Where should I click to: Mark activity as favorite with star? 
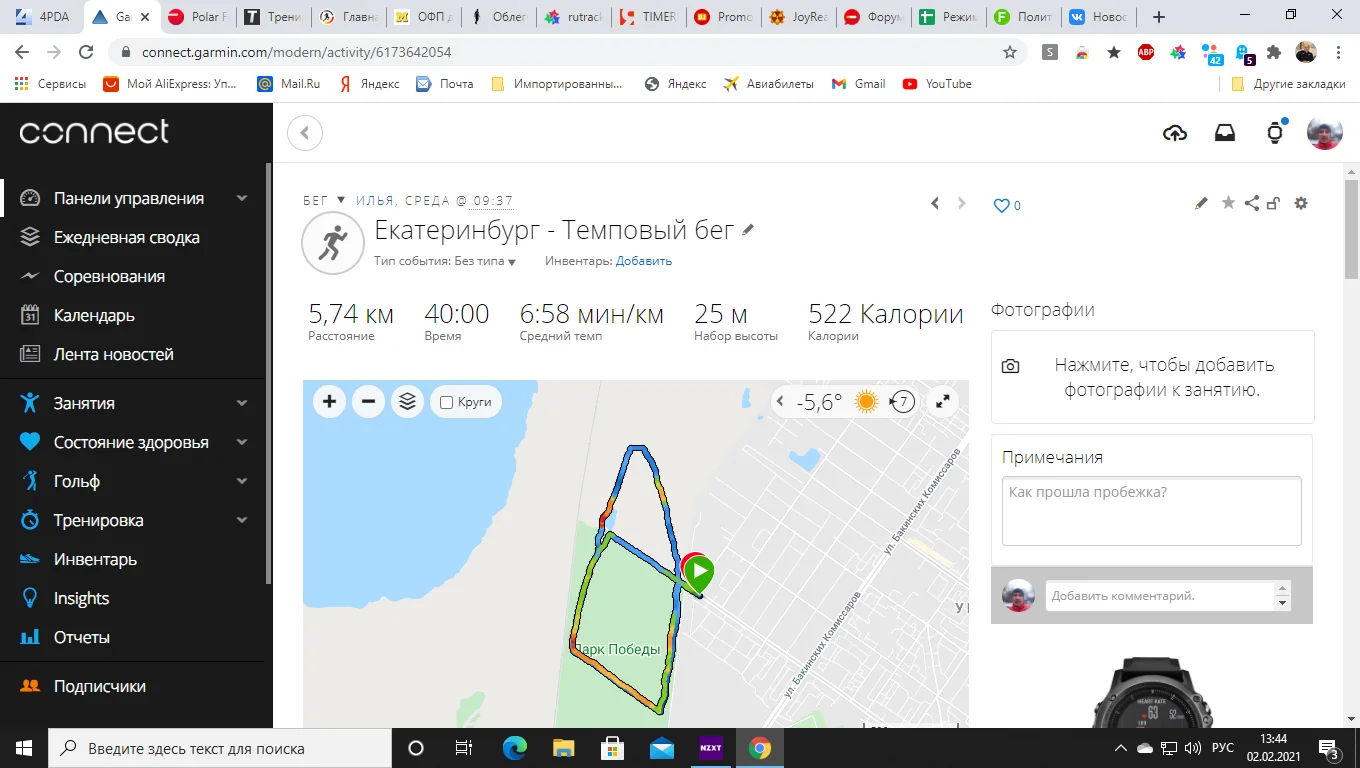1228,203
